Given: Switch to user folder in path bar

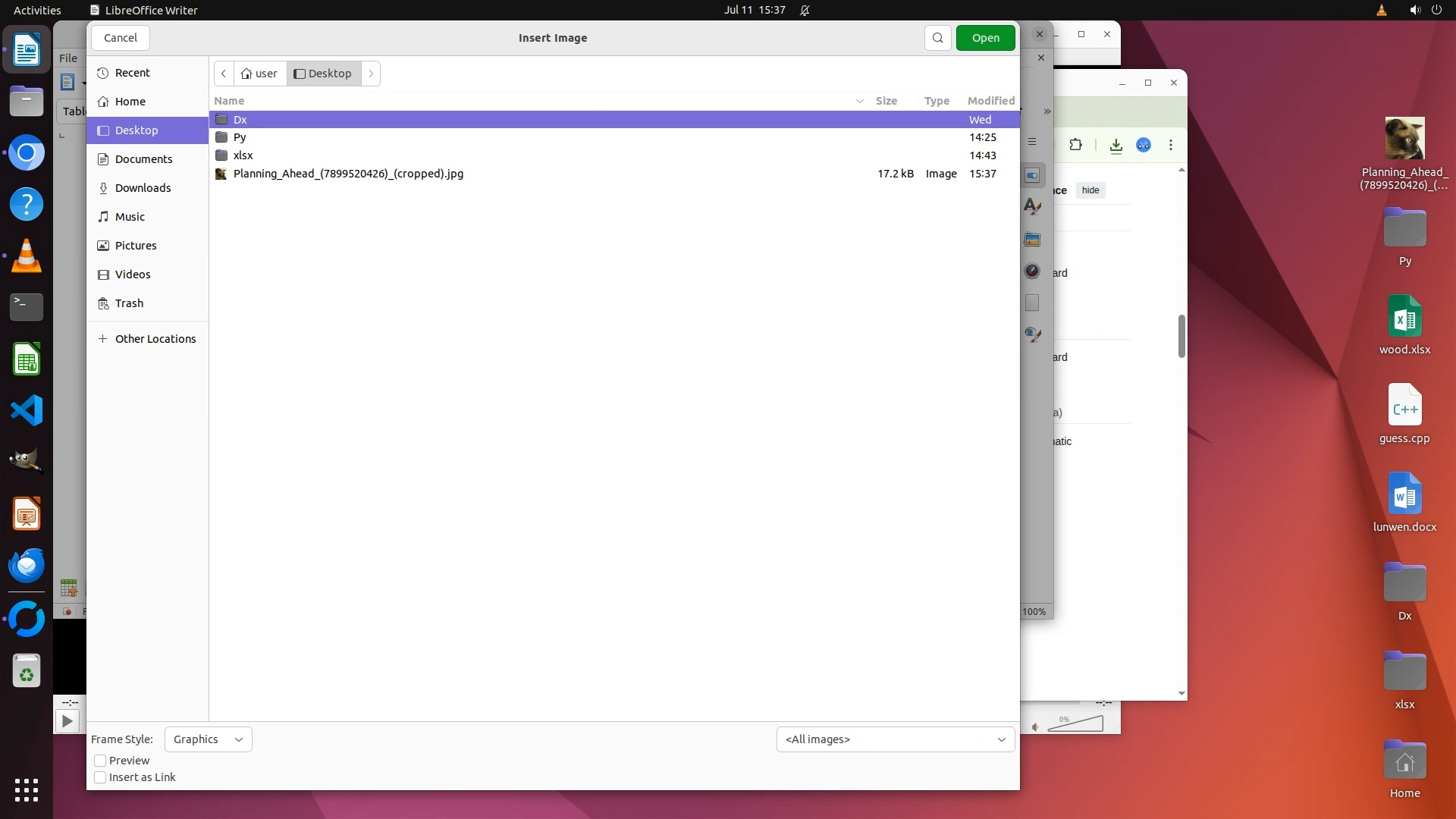Looking at the screenshot, I should pyautogui.click(x=259, y=74).
